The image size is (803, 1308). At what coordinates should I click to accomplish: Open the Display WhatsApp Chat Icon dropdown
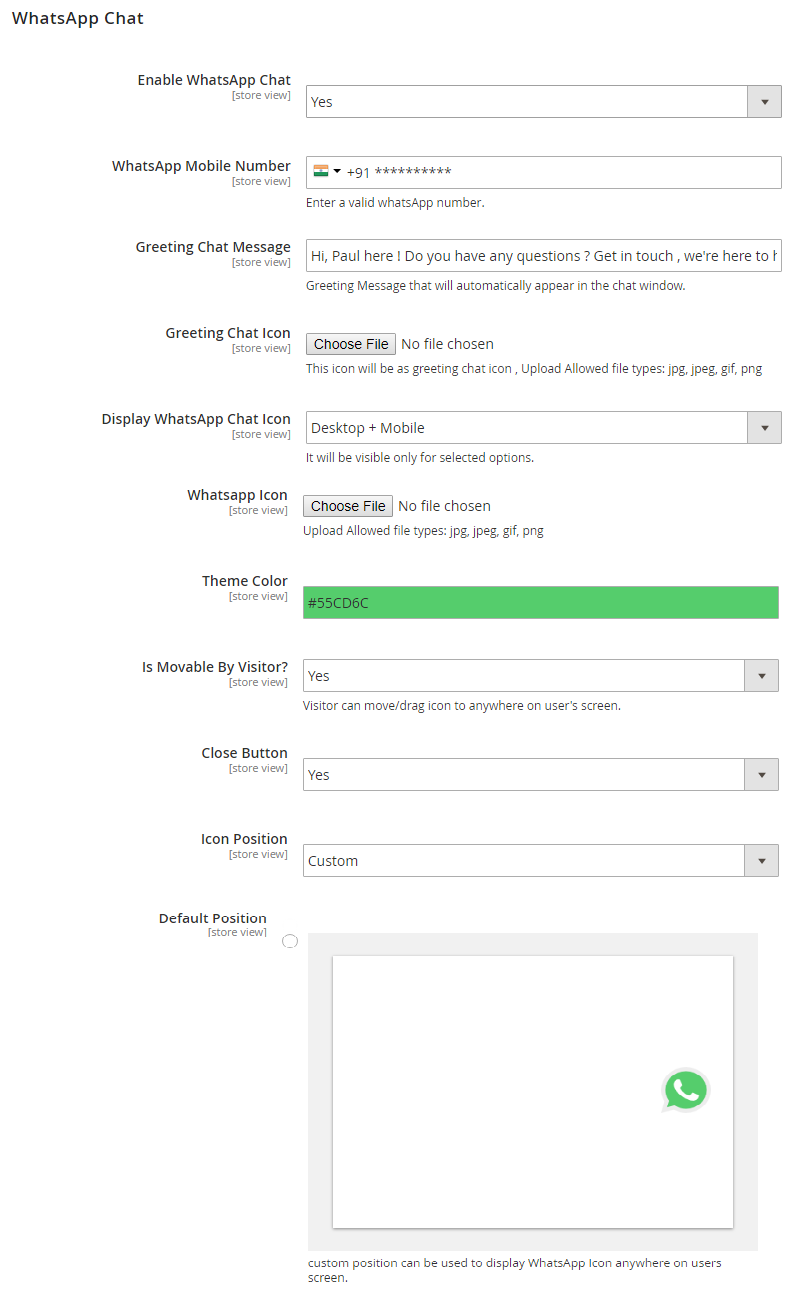(x=543, y=428)
